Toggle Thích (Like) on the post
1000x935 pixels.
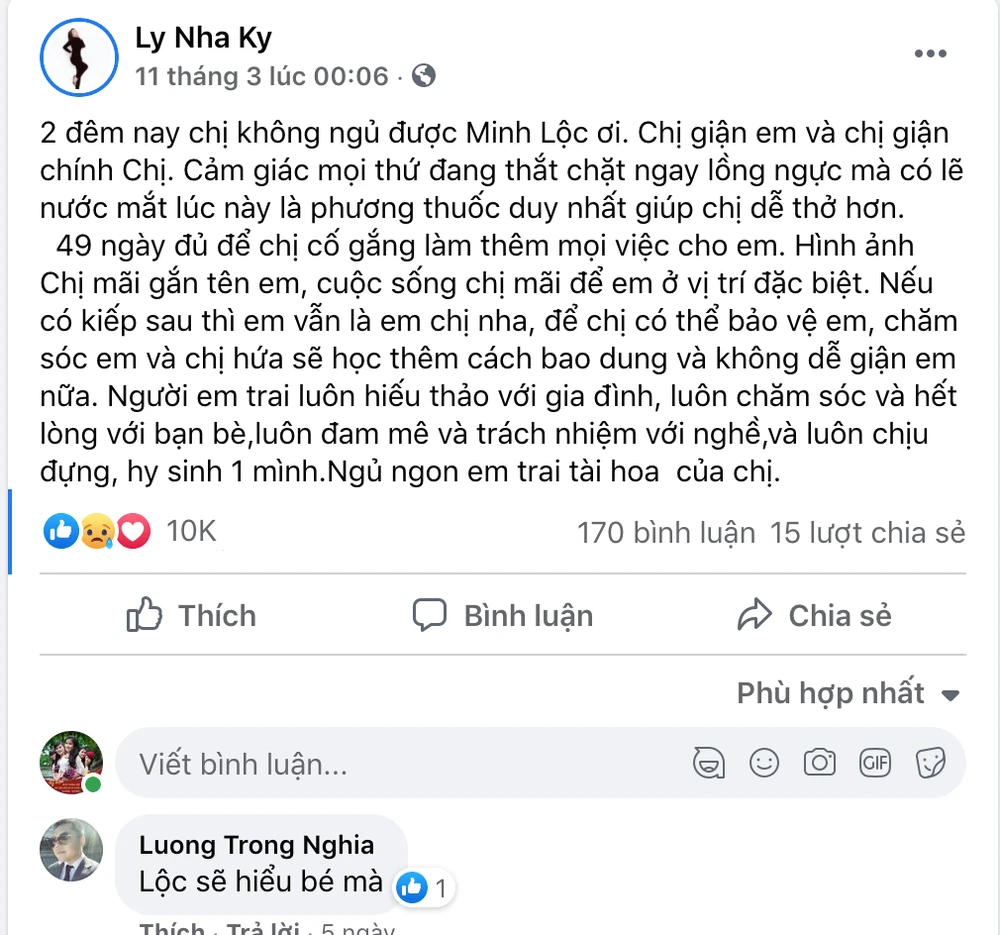[192, 615]
